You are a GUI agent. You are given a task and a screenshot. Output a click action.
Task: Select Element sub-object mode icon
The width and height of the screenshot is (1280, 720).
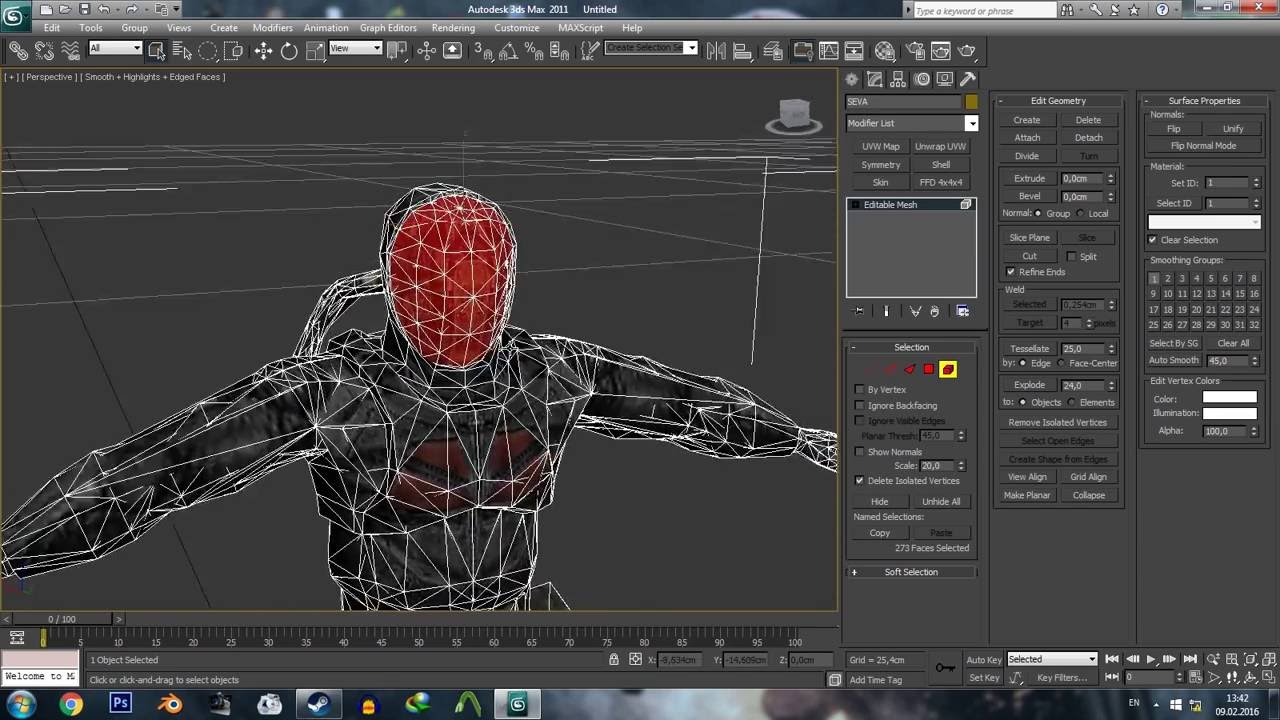pos(948,369)
